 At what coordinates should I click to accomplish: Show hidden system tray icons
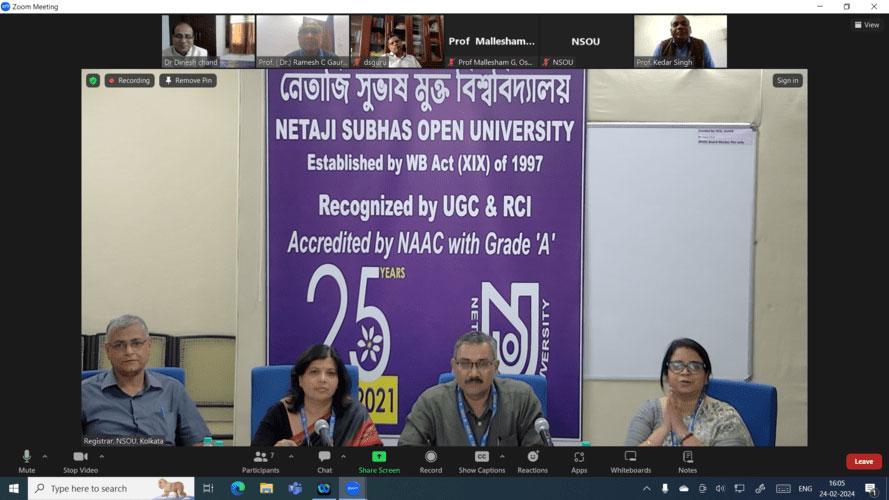coord(647,488)
